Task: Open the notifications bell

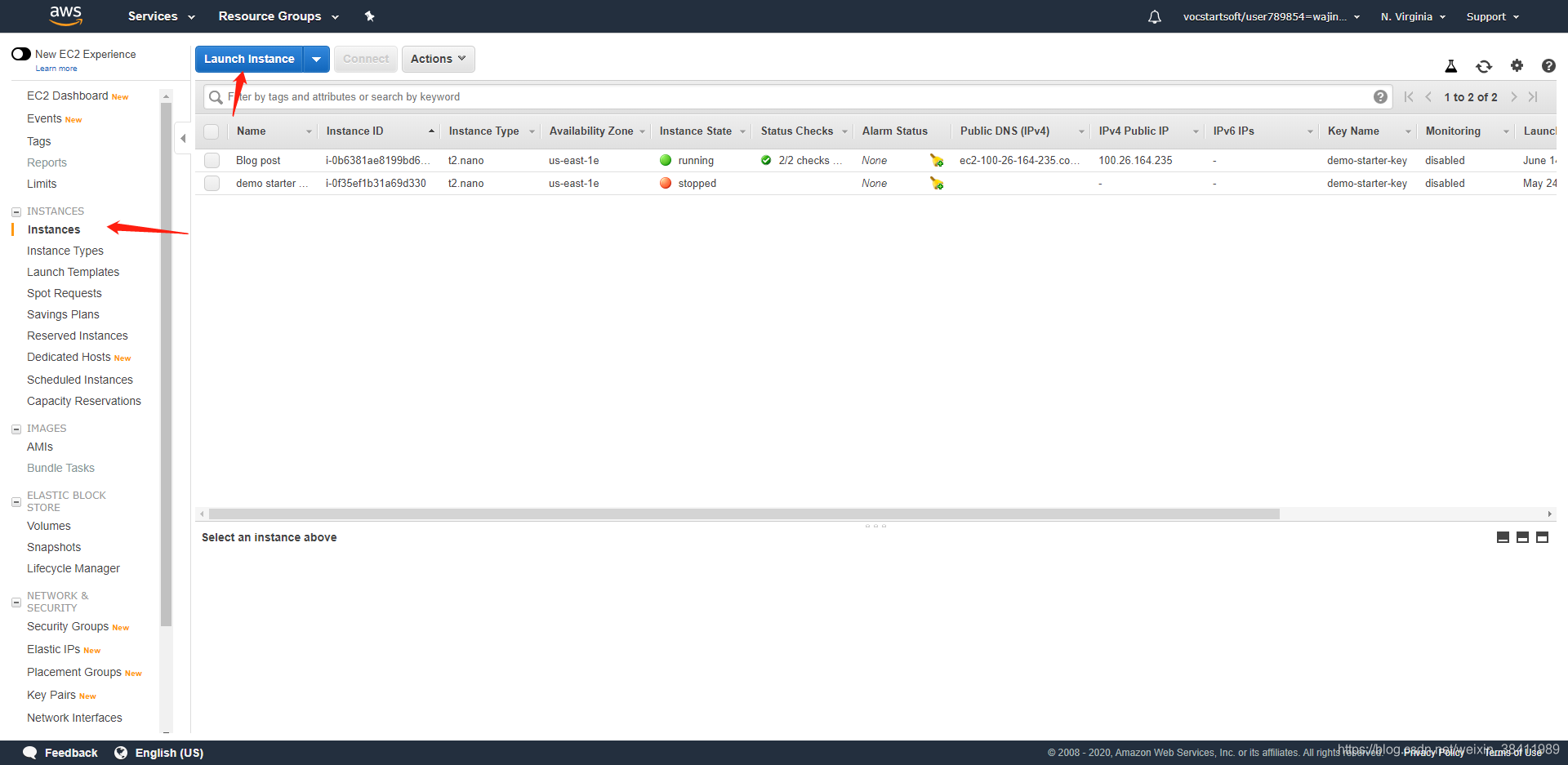Action: [x=1154, y=16]
